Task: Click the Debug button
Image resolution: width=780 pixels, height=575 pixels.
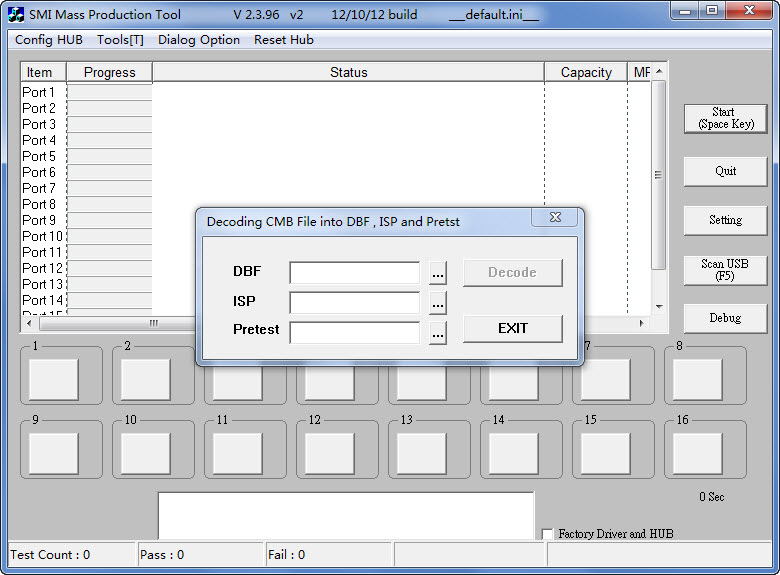Action: (725, 318)
